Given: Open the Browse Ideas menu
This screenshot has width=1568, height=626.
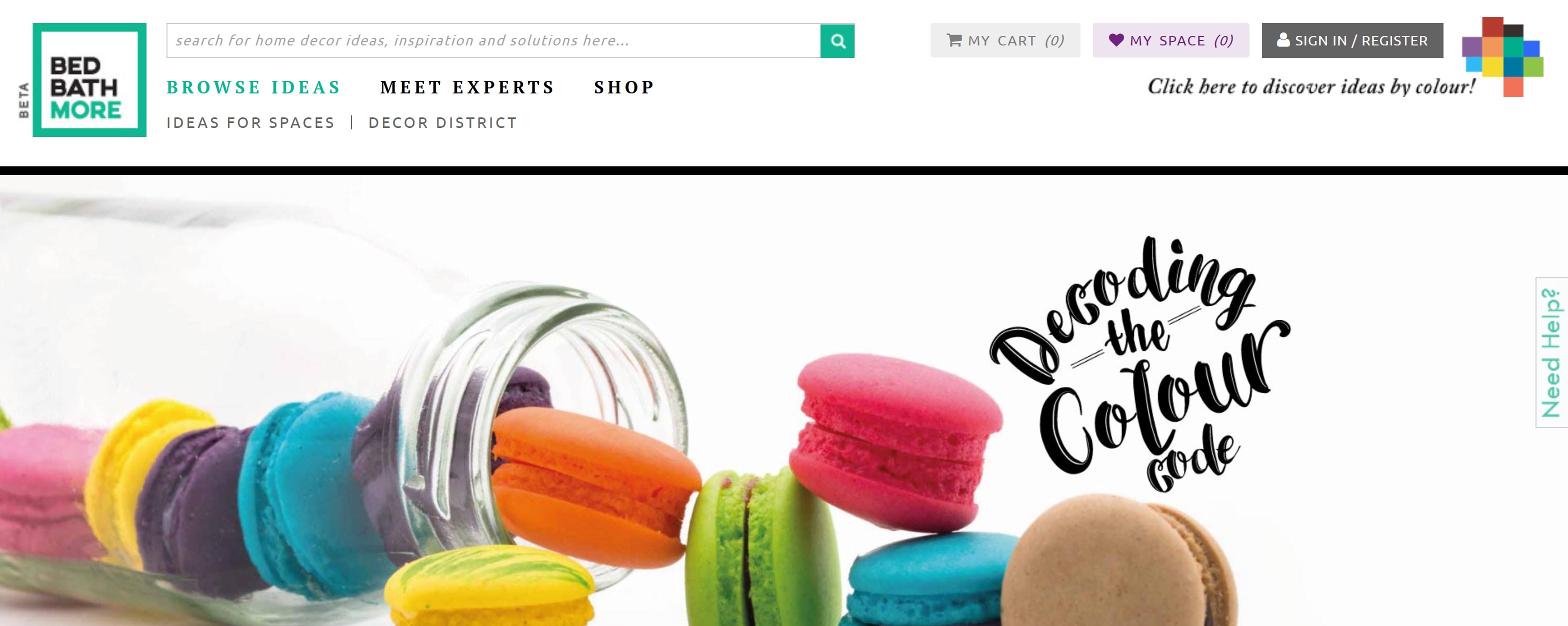Looking at the screenshot, I should click(253, 87).
